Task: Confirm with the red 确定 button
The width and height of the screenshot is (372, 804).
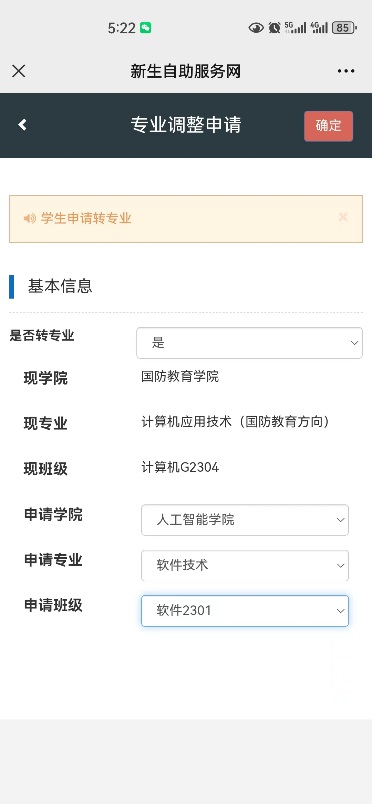Action: click(328, 126)
